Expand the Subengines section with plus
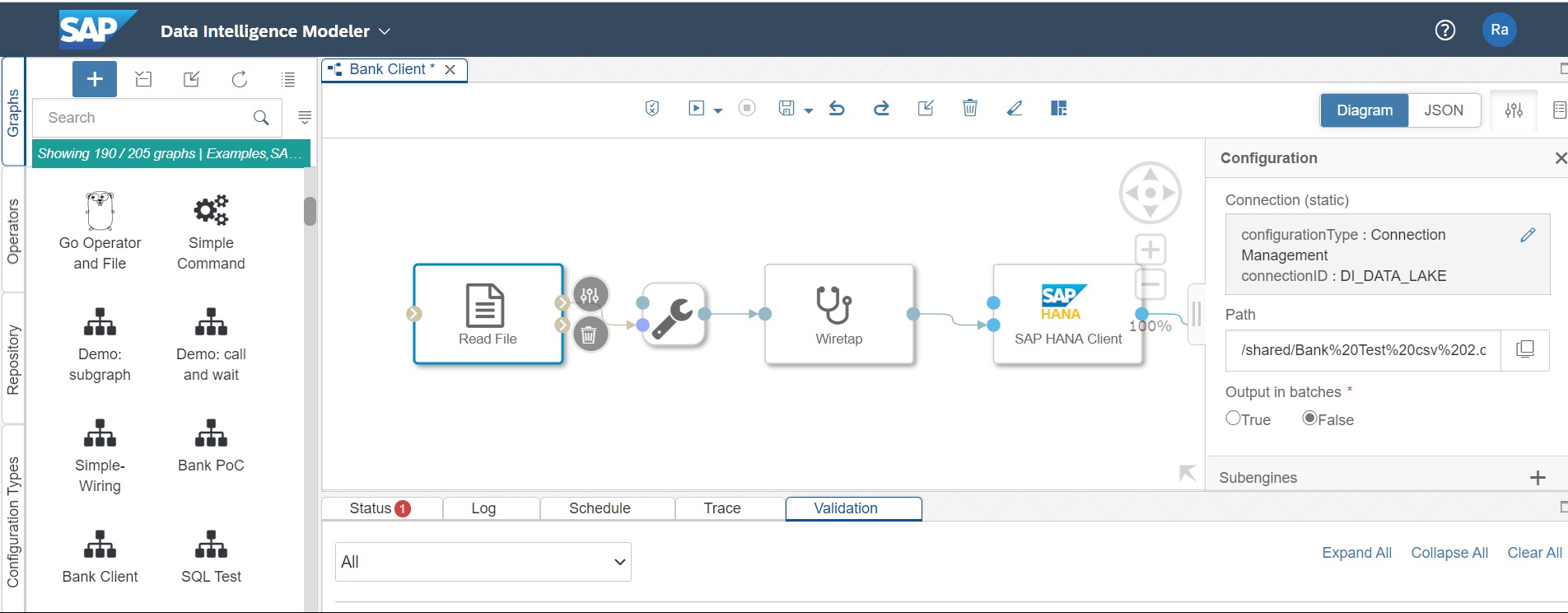 point(1537,478)
